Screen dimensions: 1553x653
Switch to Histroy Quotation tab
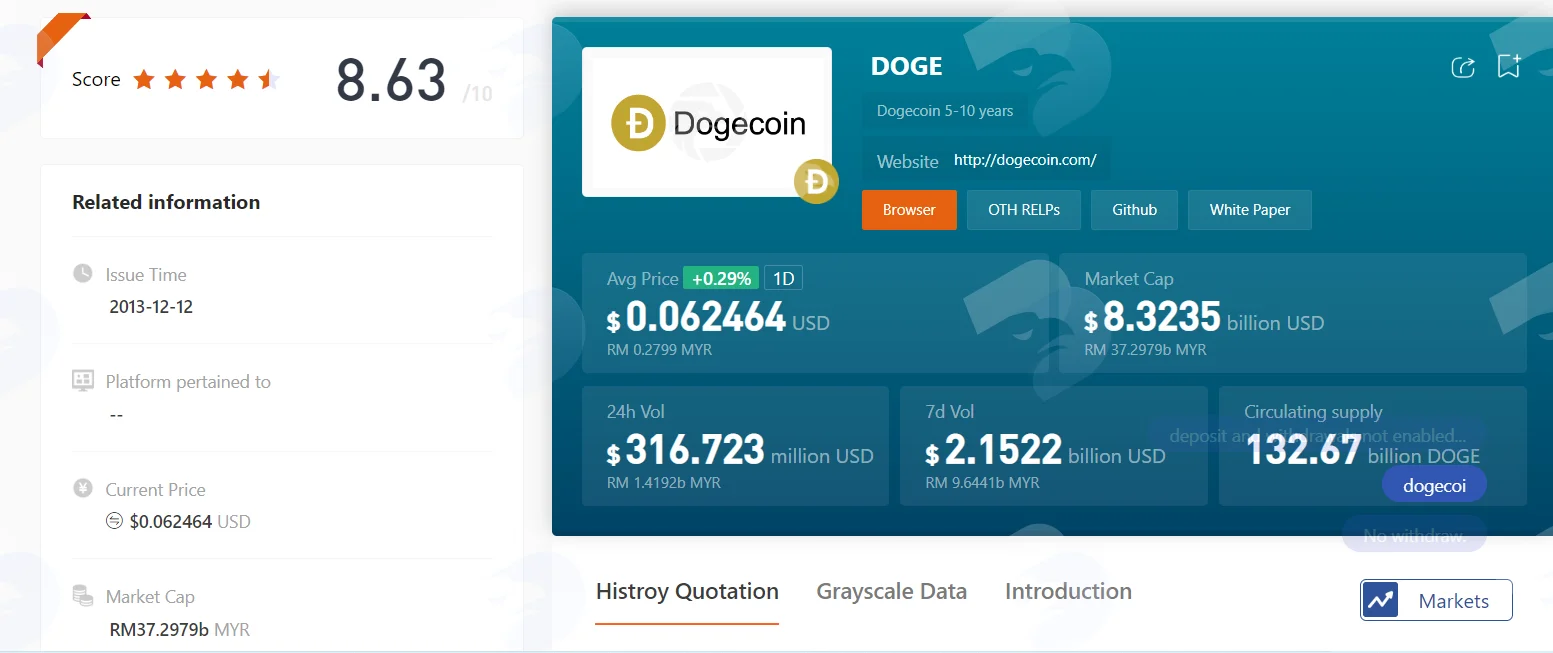tap(687, 591)
